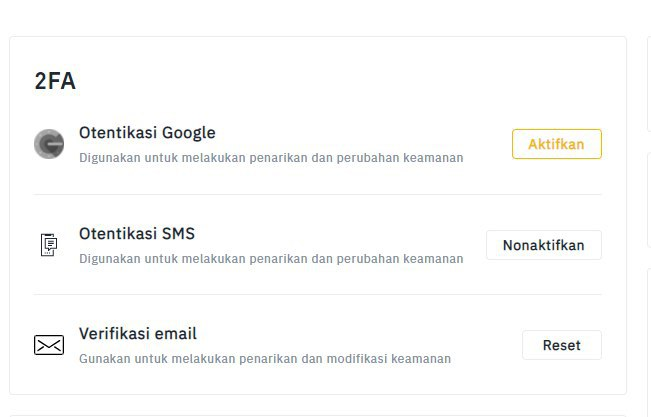This screenshot has width=651, height=417.
Task: Click the blank area right of 2FA heading
Action: (332, 81)
